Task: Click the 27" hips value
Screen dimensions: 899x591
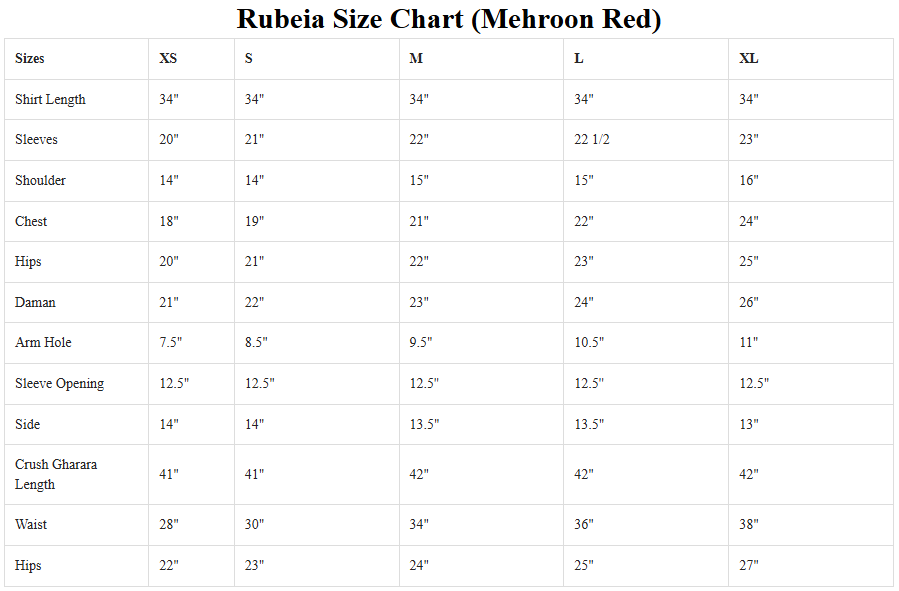Action: point(749,566)
